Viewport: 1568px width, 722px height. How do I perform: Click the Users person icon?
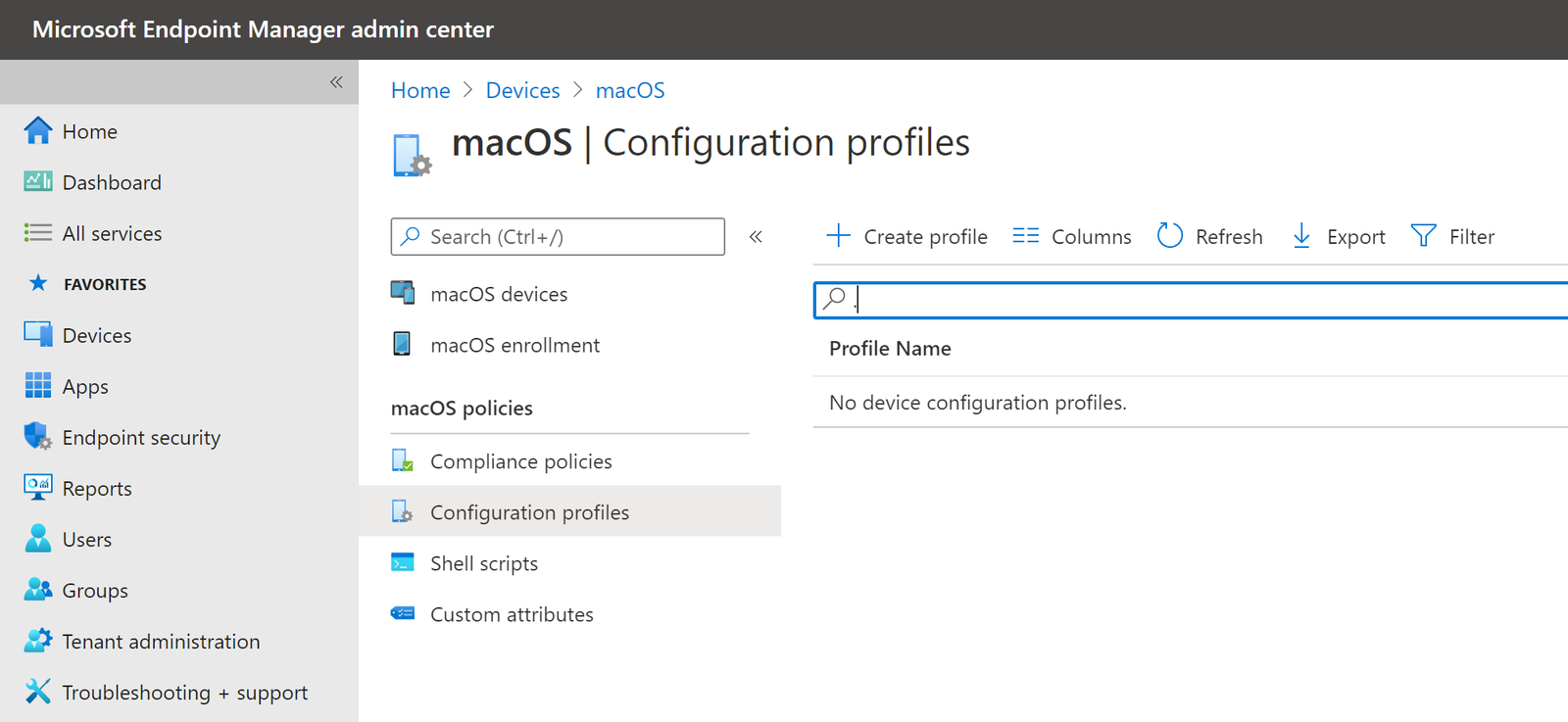(x=38, y=538)
